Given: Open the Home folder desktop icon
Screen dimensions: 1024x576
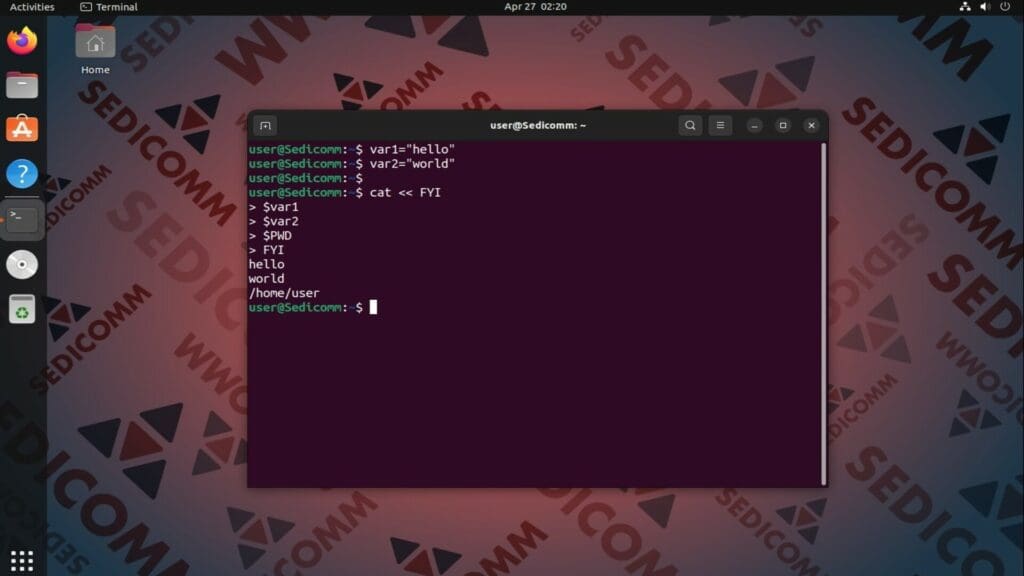Looking at the screenshot, I should click(x=95, y=49).
